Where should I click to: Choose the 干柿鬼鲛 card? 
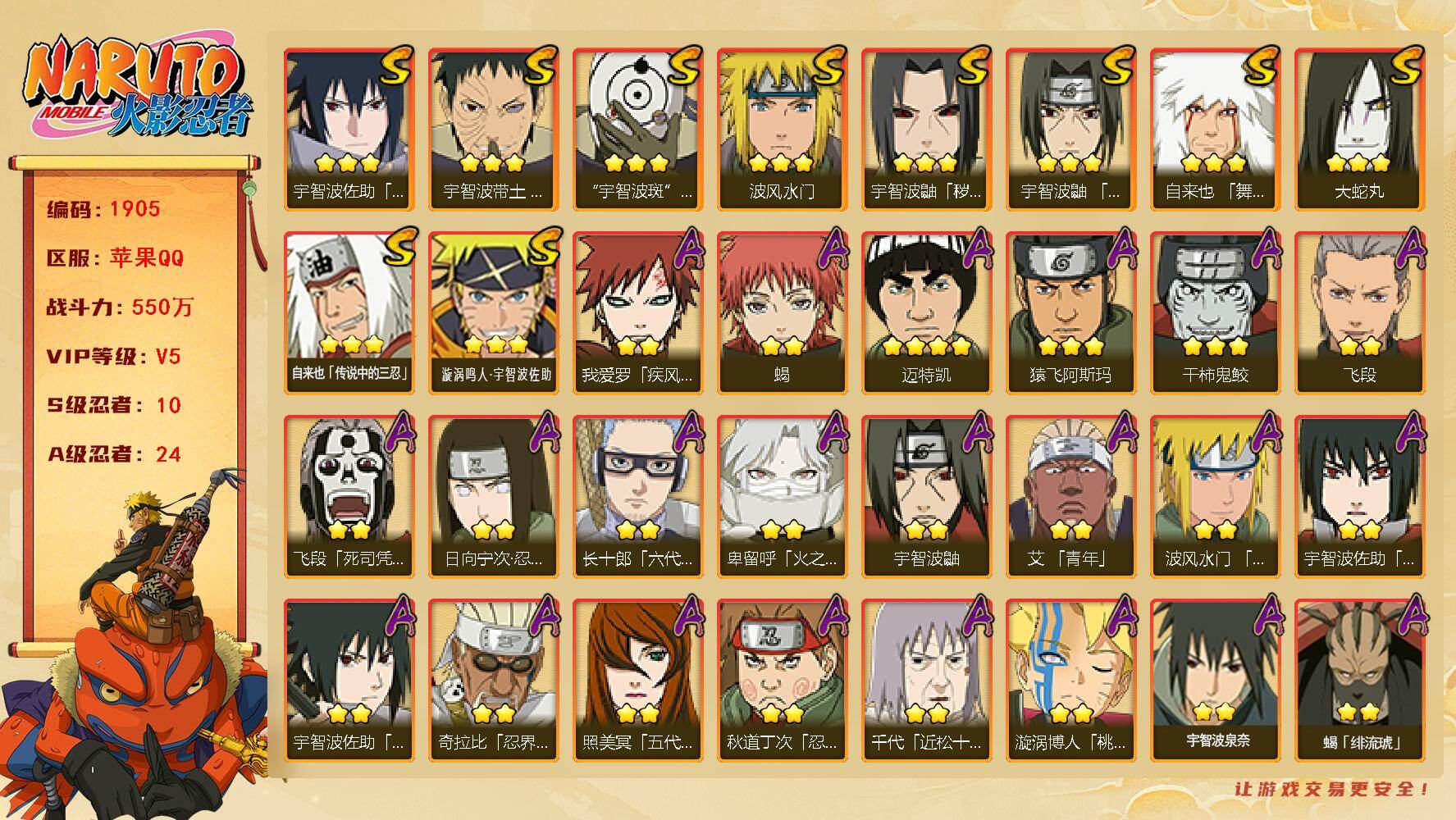(1215, 313)
